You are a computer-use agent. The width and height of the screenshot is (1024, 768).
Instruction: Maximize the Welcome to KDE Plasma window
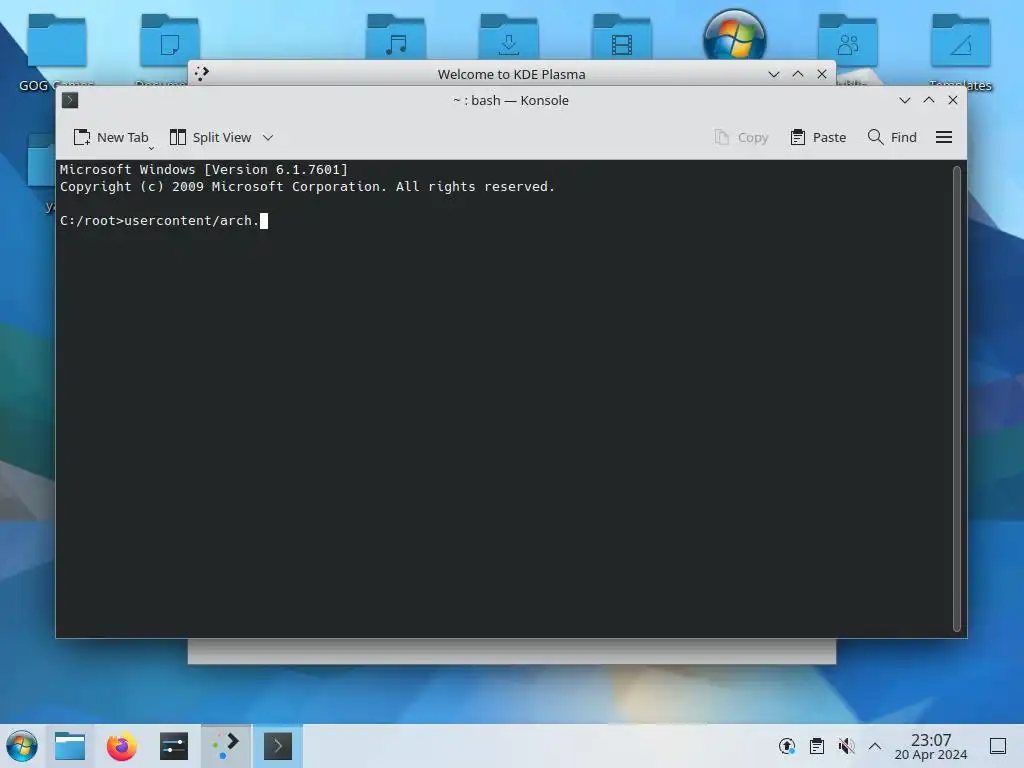click(798, 74)
